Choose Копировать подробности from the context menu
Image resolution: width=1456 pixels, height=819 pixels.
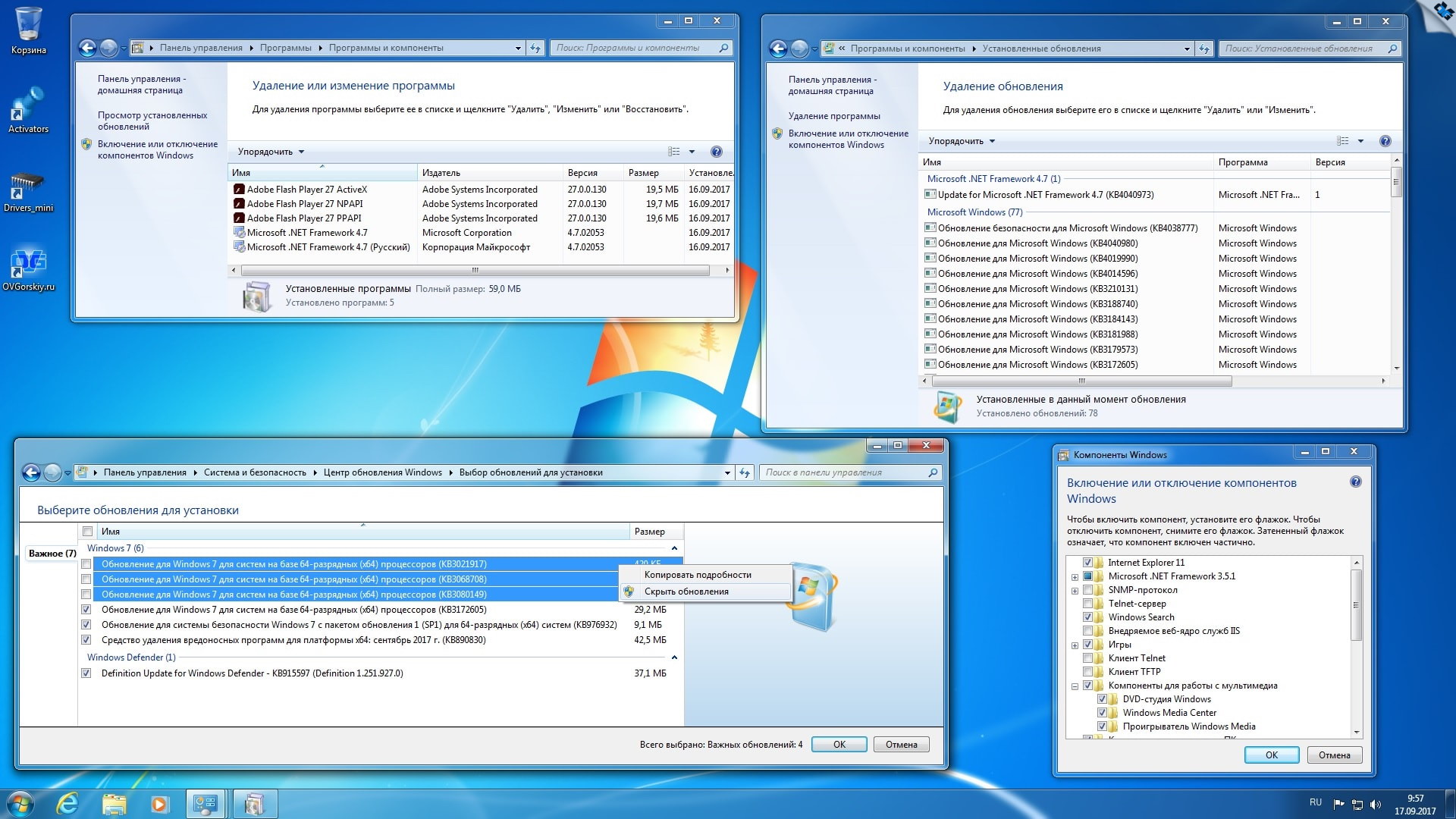tap(698, 575)
